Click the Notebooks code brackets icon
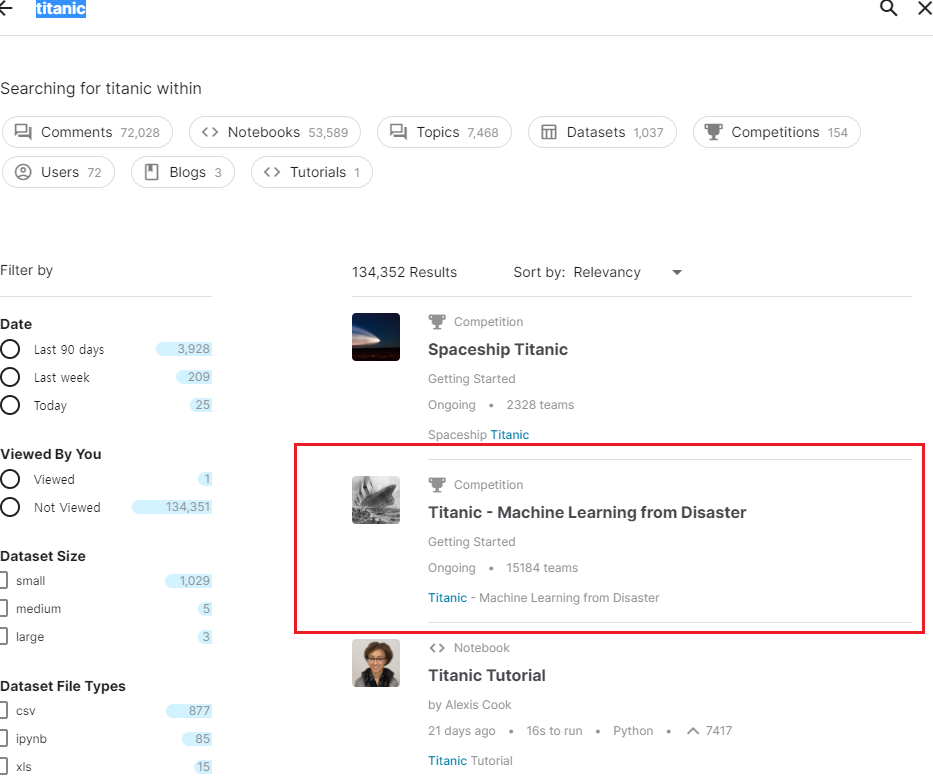This screenshot has height=779, width=933. coord(210,132)
